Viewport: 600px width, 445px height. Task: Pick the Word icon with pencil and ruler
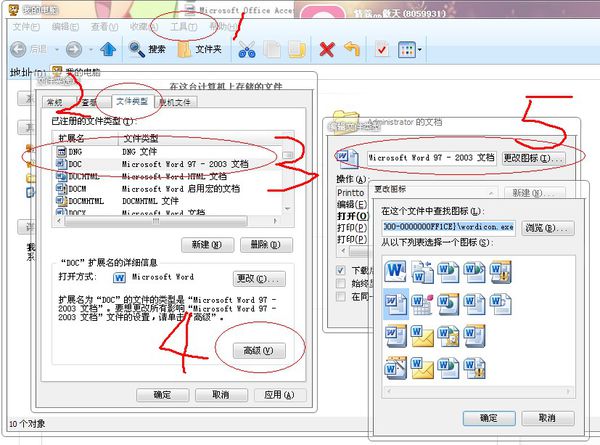pyautogui.click(x=396, y=367)
